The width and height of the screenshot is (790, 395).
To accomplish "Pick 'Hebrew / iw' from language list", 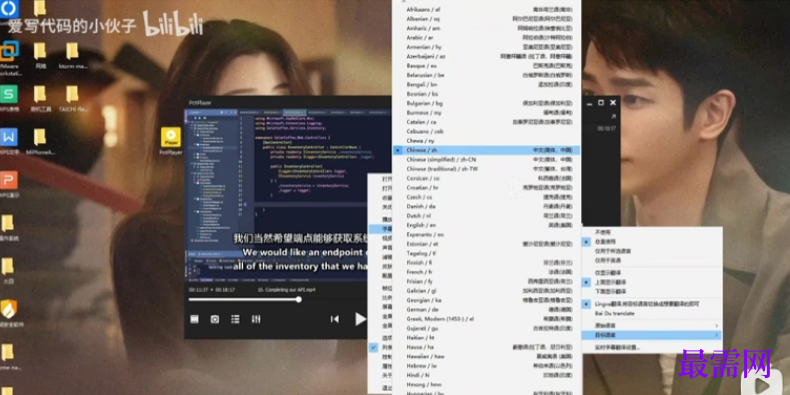I will click(x=487, y=366).
